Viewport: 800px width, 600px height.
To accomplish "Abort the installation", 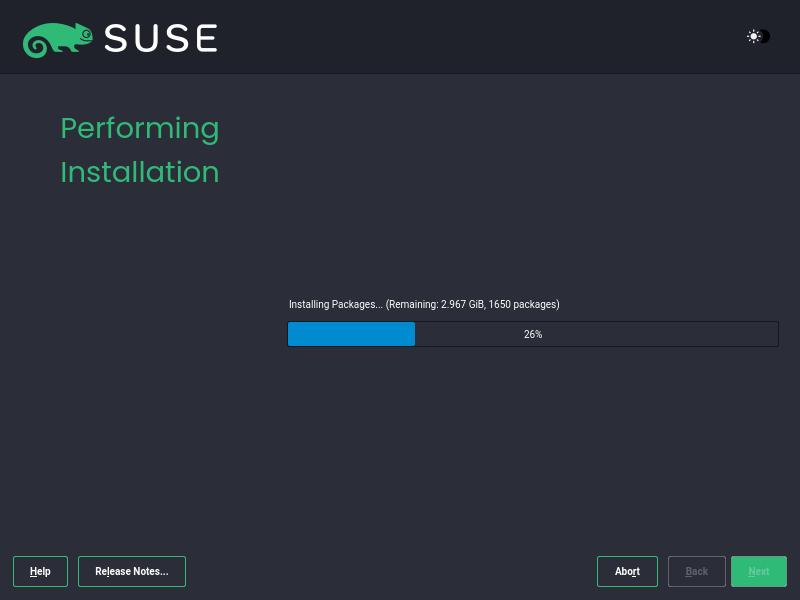I will pyautogui.click(x=627, y=571).
